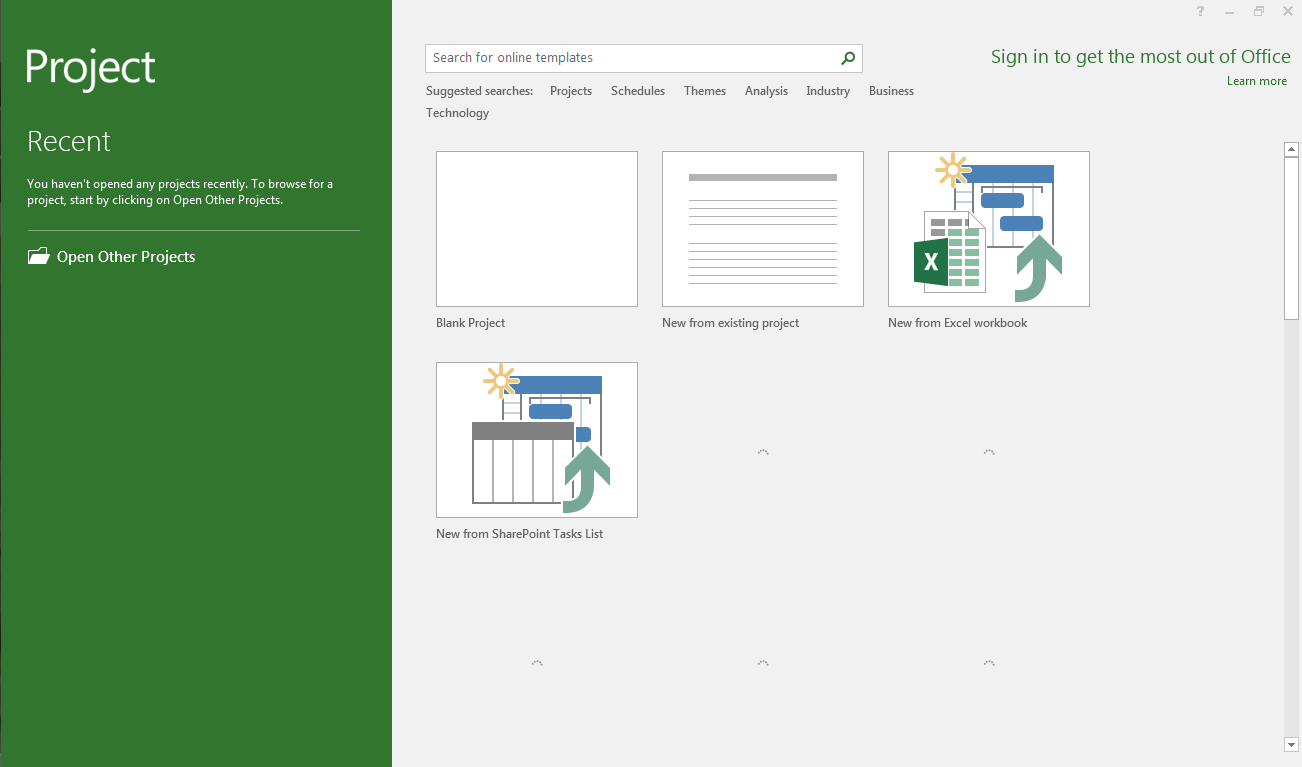Choose New from existing project thumbnail
The height and width of the screenshot is (767, 1302).
click(x=763, y=229)
